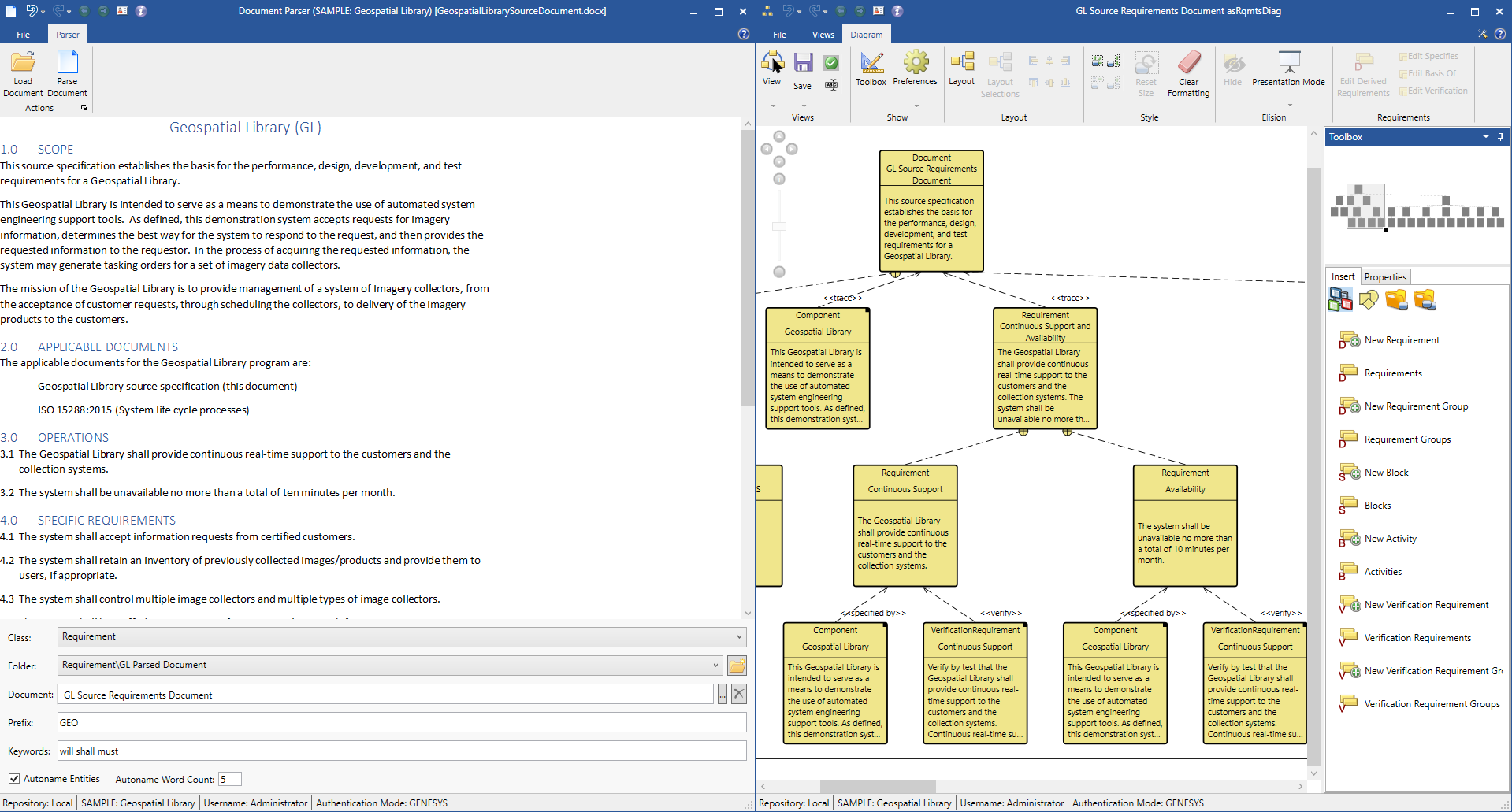The image size is (1512, 812).
Task: Switch to the Views ribbon tab
Action: coord(823,35)
